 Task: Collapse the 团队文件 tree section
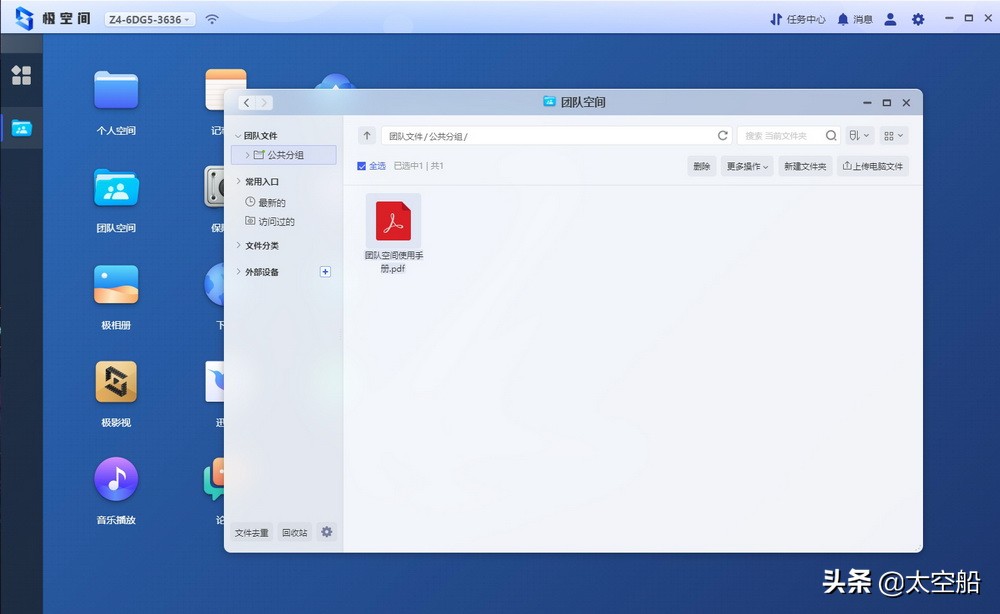tap(238, 136)
